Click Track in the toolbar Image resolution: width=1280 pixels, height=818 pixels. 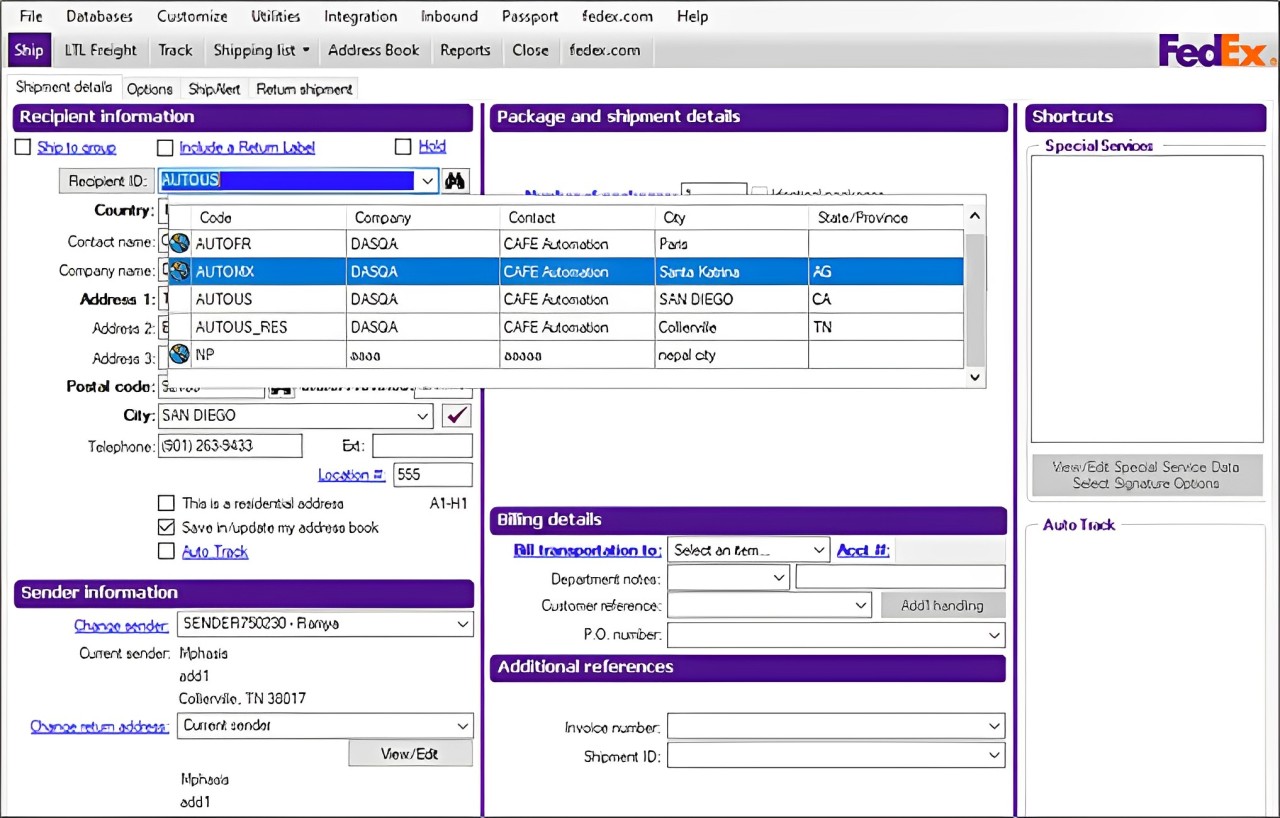pyautogui.click(x=175, y=50)
